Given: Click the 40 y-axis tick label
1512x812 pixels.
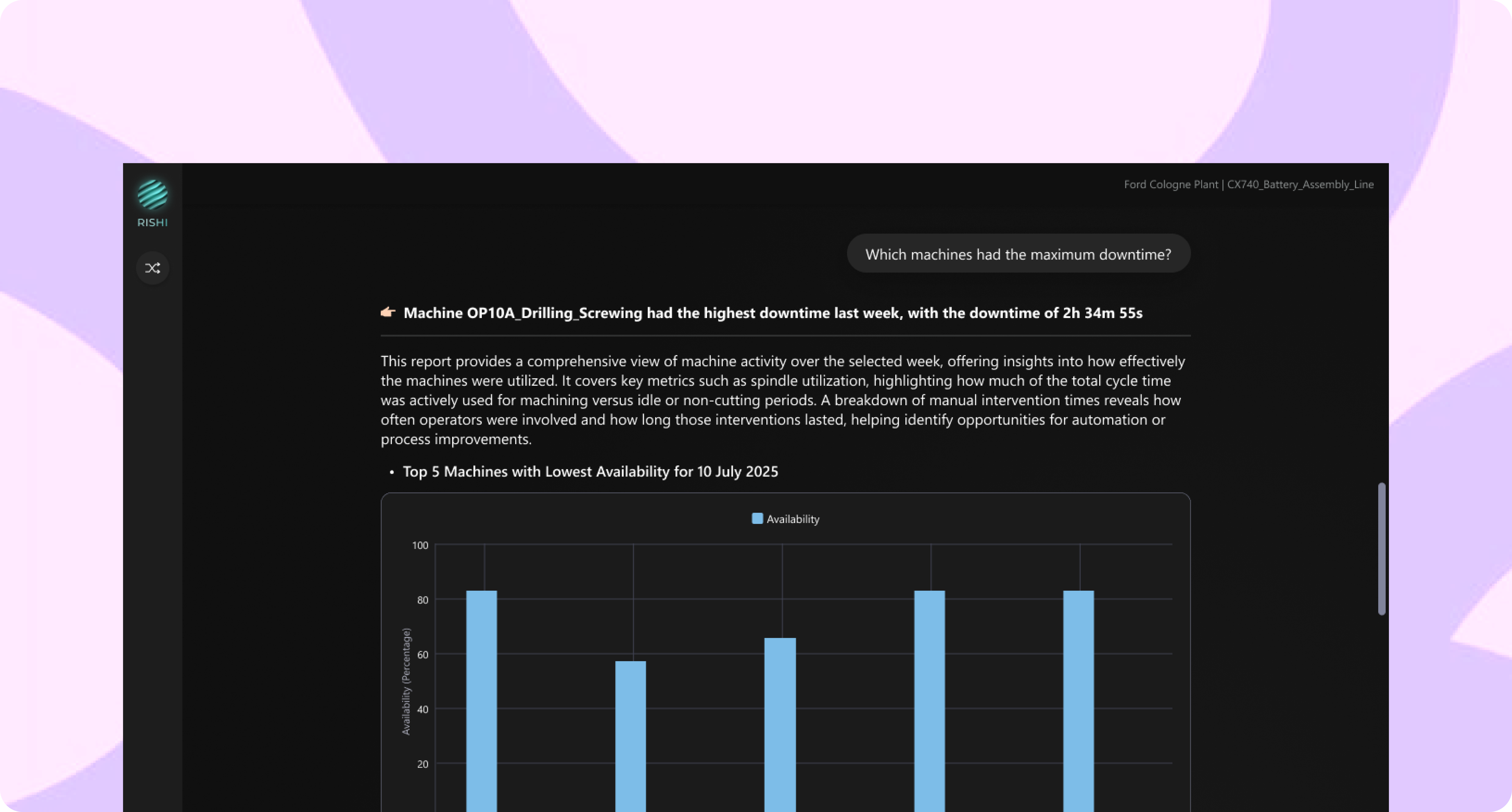Looking at the screenshot, I should [423, 709].
